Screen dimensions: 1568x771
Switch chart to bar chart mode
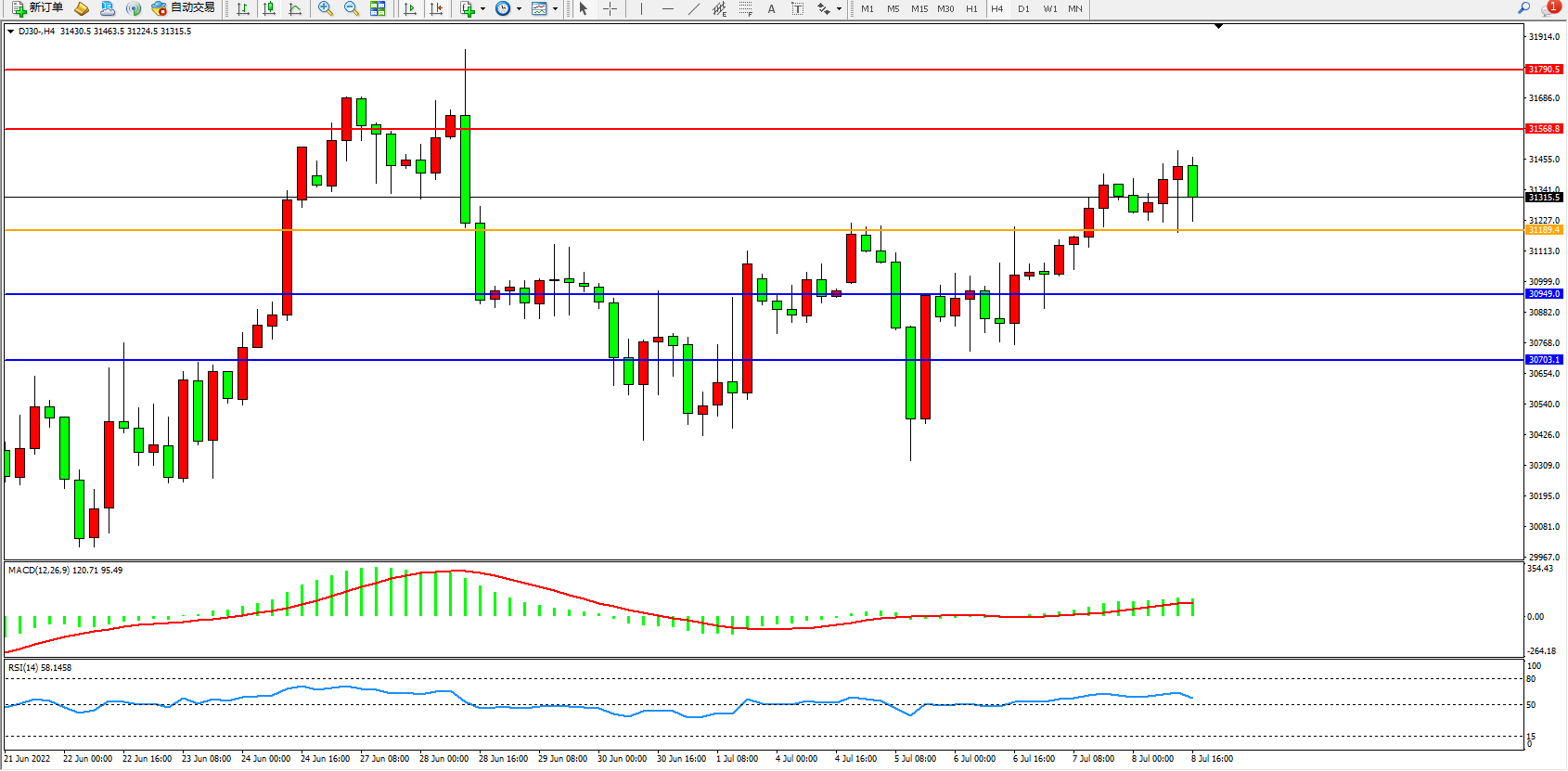coord(243,8)
